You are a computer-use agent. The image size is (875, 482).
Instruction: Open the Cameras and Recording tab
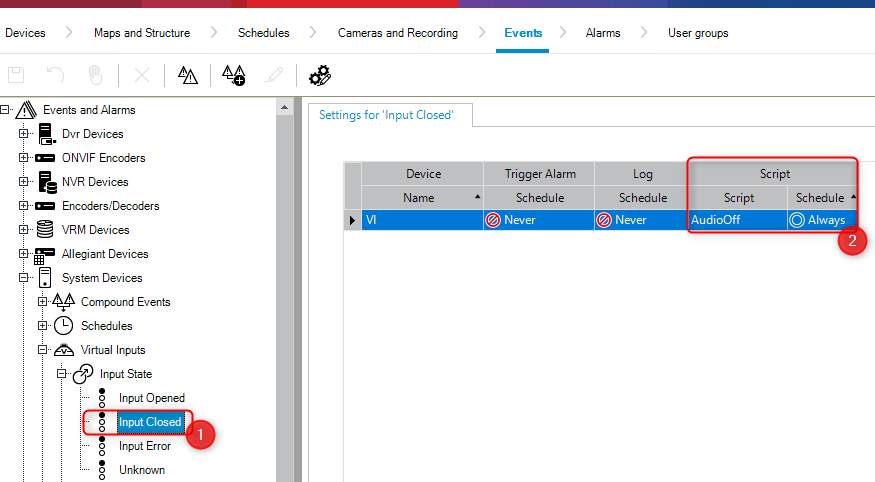pos(397,33)
